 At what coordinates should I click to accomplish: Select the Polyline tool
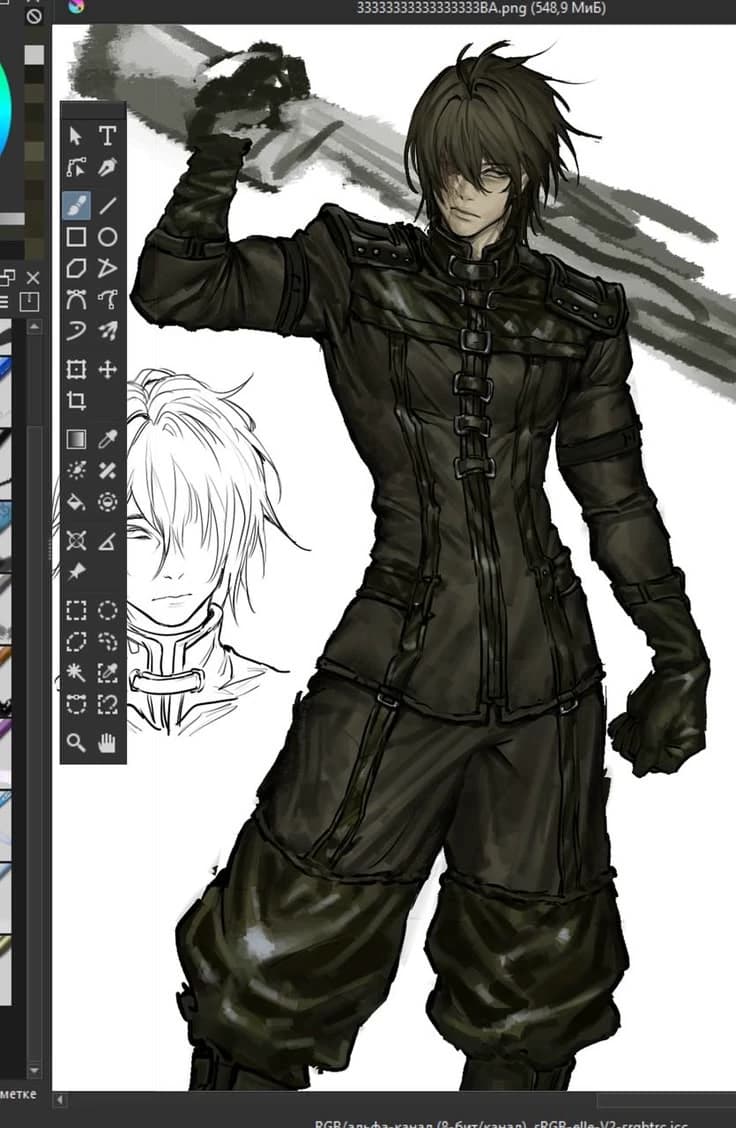[107, 268]
